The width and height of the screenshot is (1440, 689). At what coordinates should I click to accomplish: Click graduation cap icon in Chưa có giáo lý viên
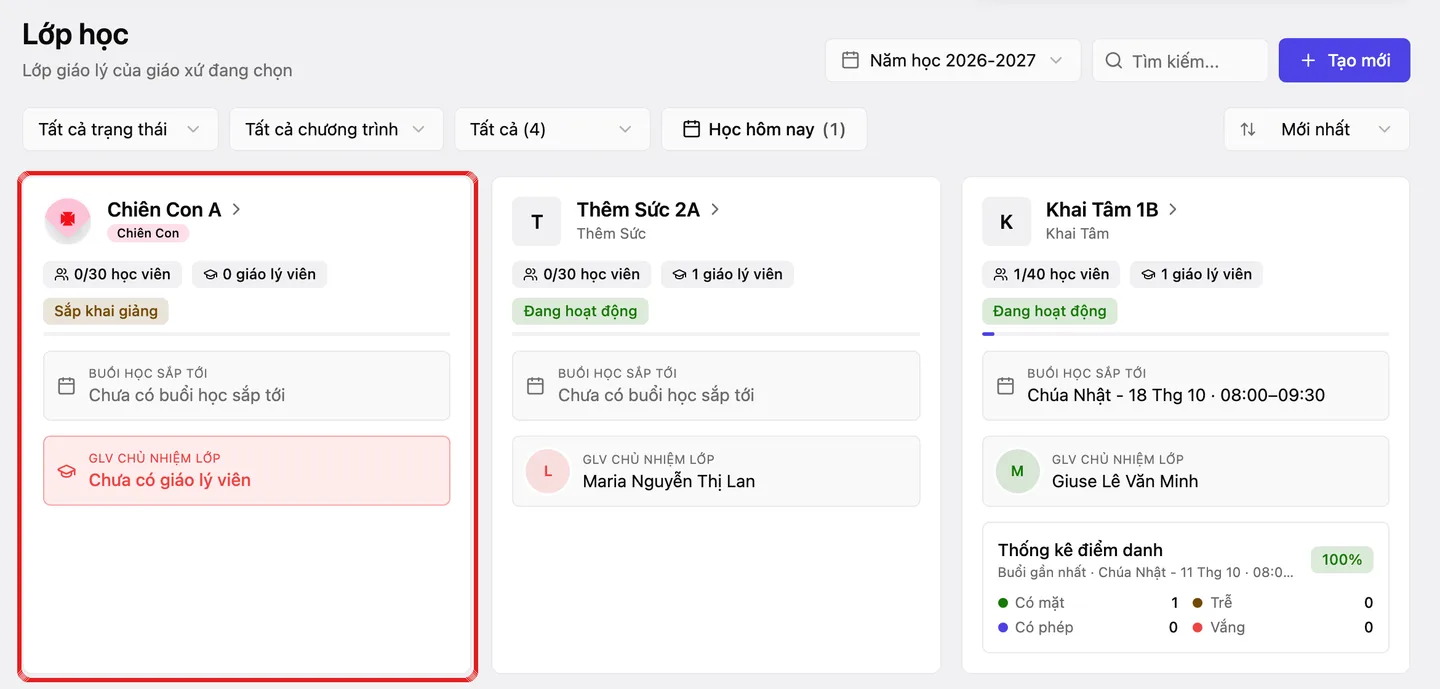(67, 471)
